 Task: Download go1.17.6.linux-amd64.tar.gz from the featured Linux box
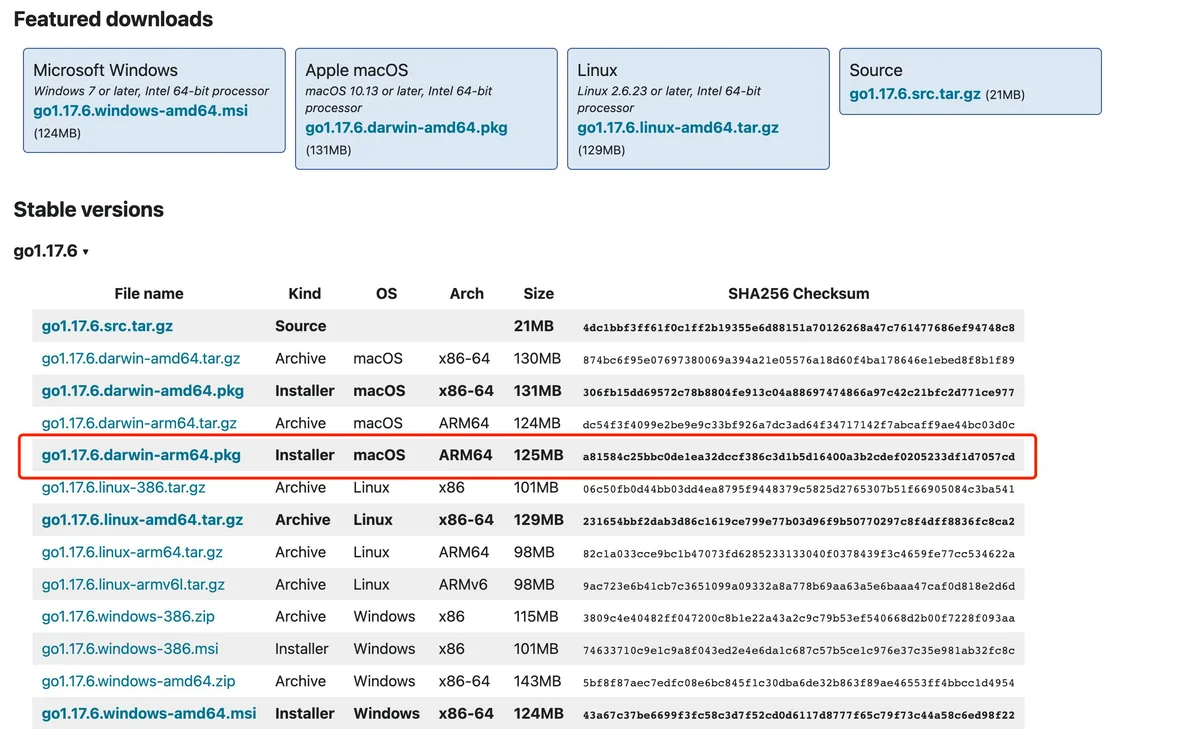point(678,128)
